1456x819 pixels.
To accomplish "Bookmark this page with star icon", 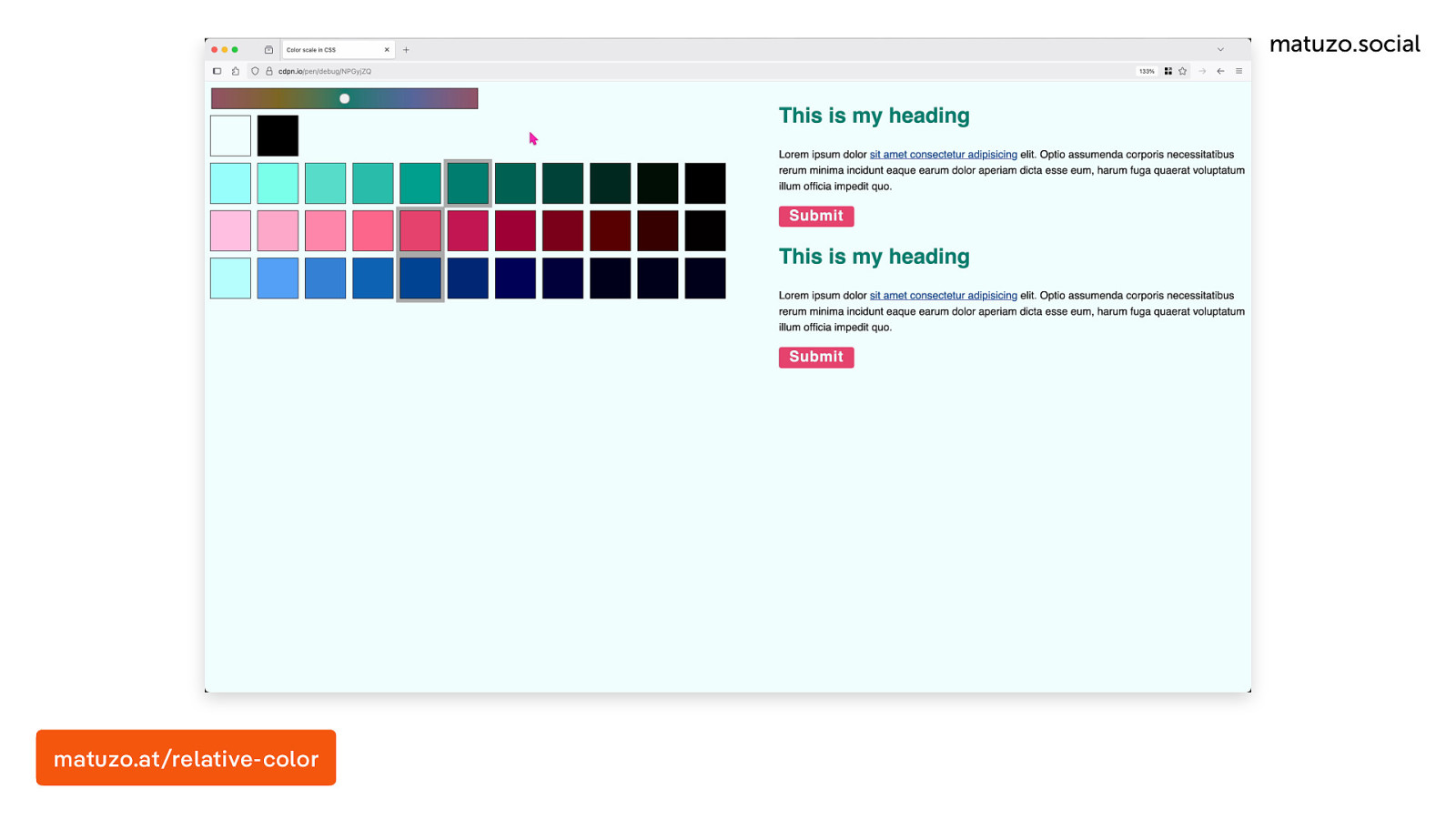I will (1183, 71).
